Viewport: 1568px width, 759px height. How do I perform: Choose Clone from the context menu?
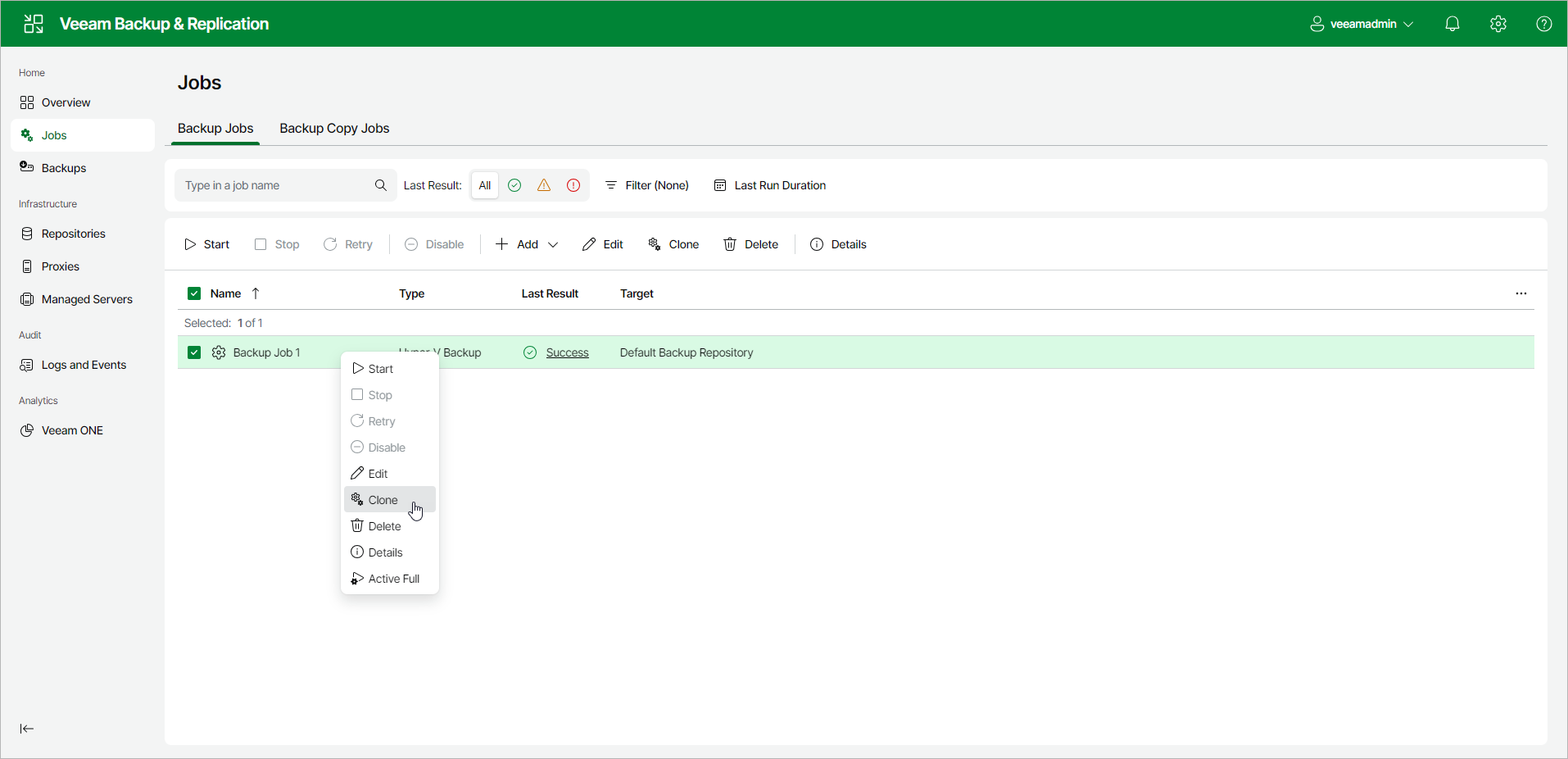[x=390, y=500]
